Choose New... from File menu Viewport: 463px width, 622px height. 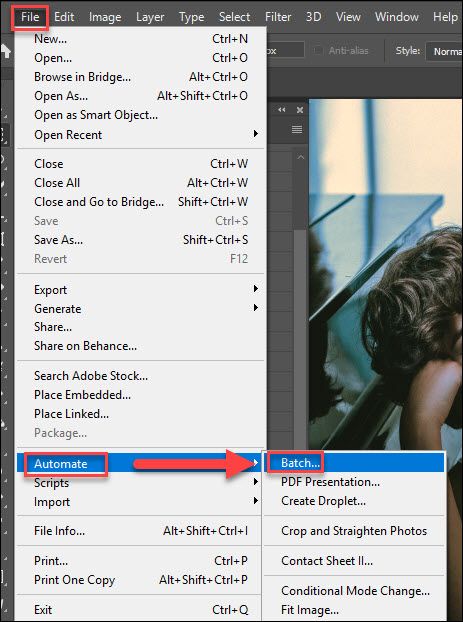click(140, 39)
